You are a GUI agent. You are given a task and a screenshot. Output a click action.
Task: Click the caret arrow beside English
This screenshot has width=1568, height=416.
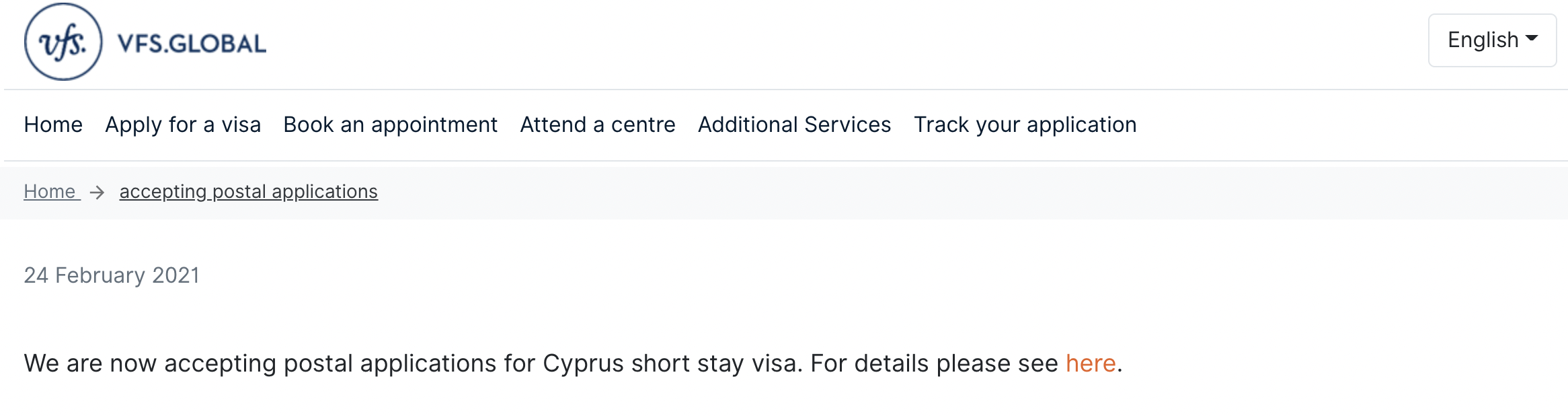pos(1532,38)
